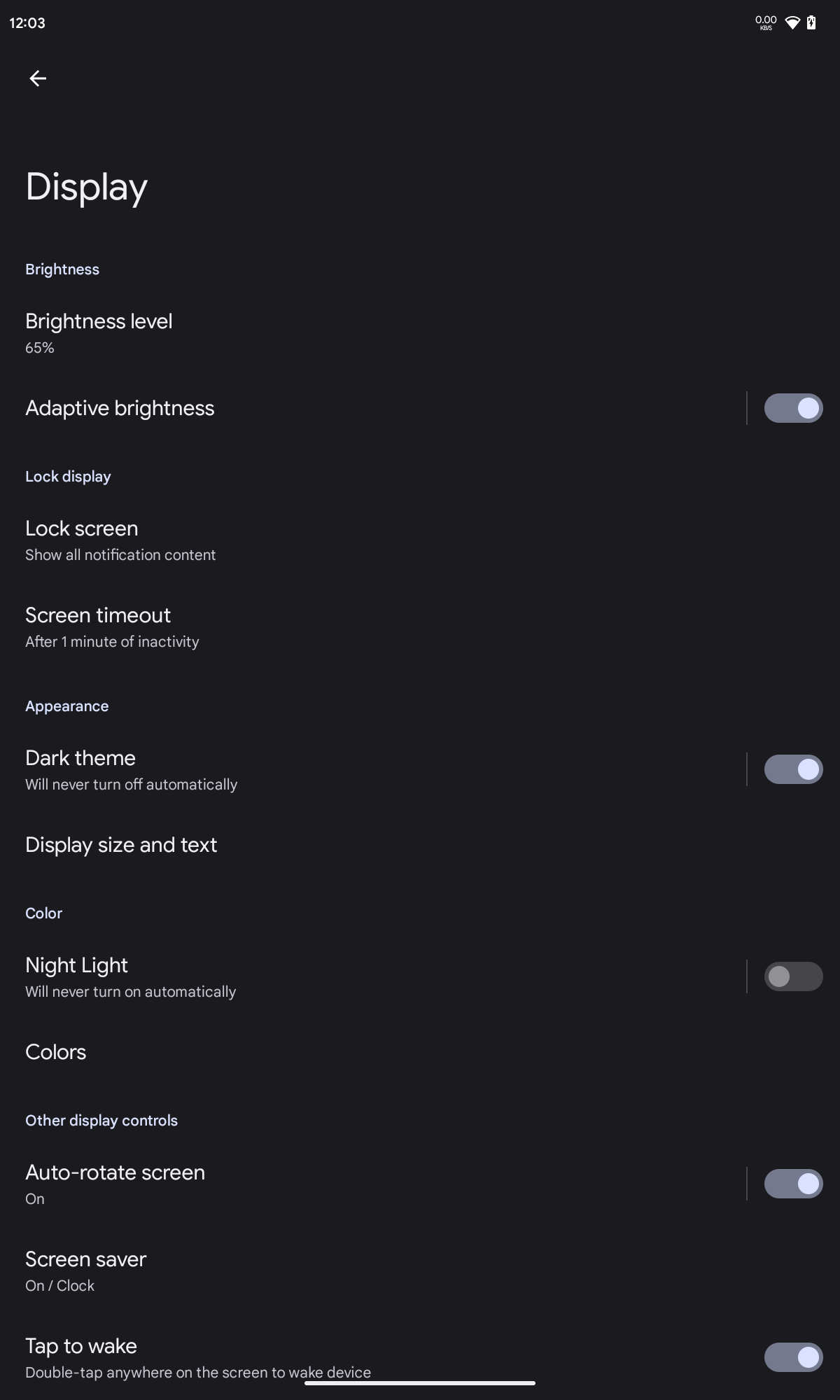Open Adaptive brightness details page
Screen dimensions: 840x1400
pyautogui.click(x=120, y=408)
